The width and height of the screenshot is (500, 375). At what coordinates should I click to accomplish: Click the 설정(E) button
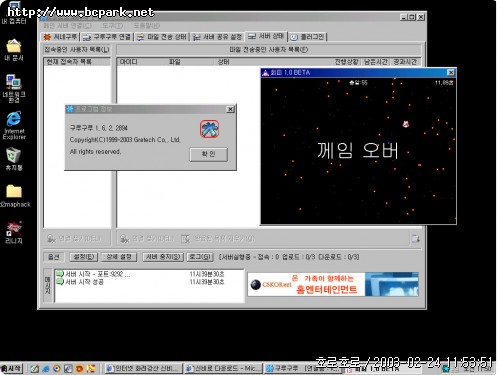pos(83,257)
